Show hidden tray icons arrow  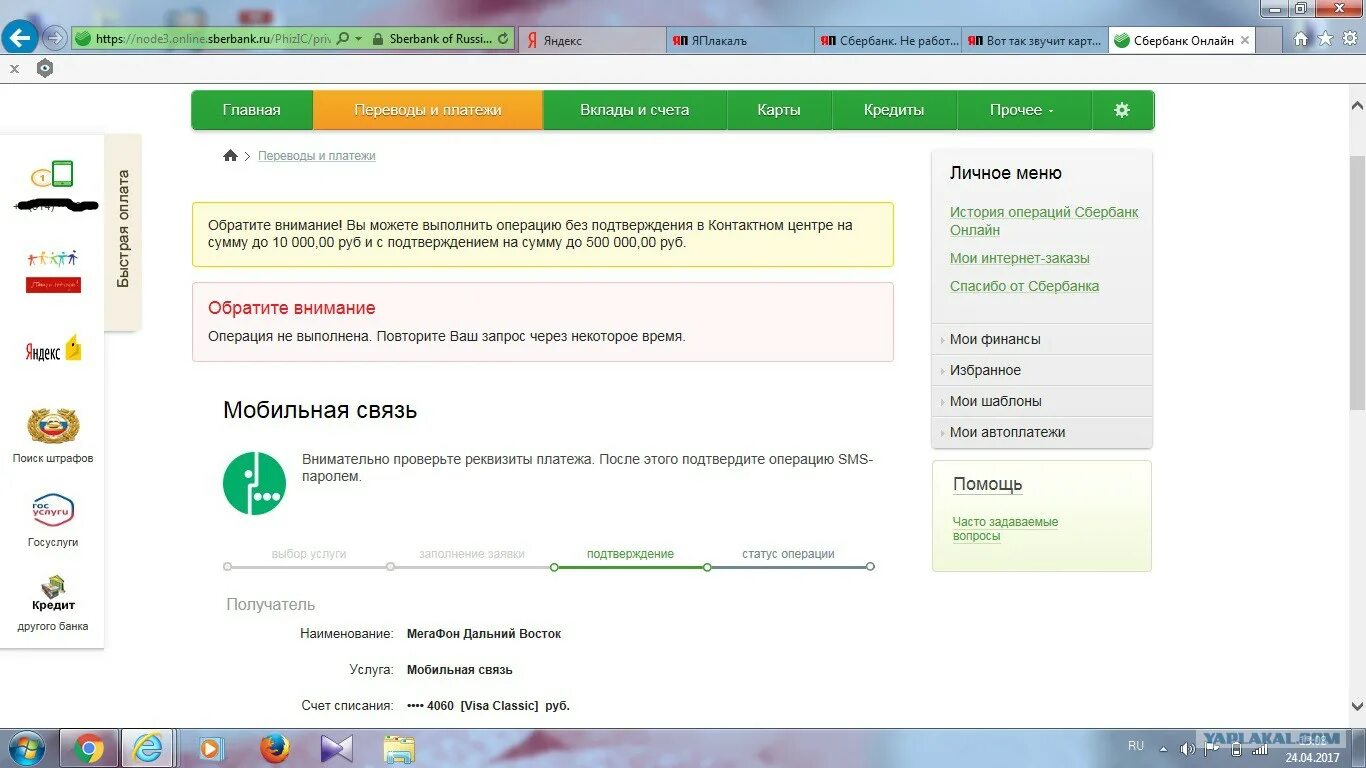click(1164, 748)
